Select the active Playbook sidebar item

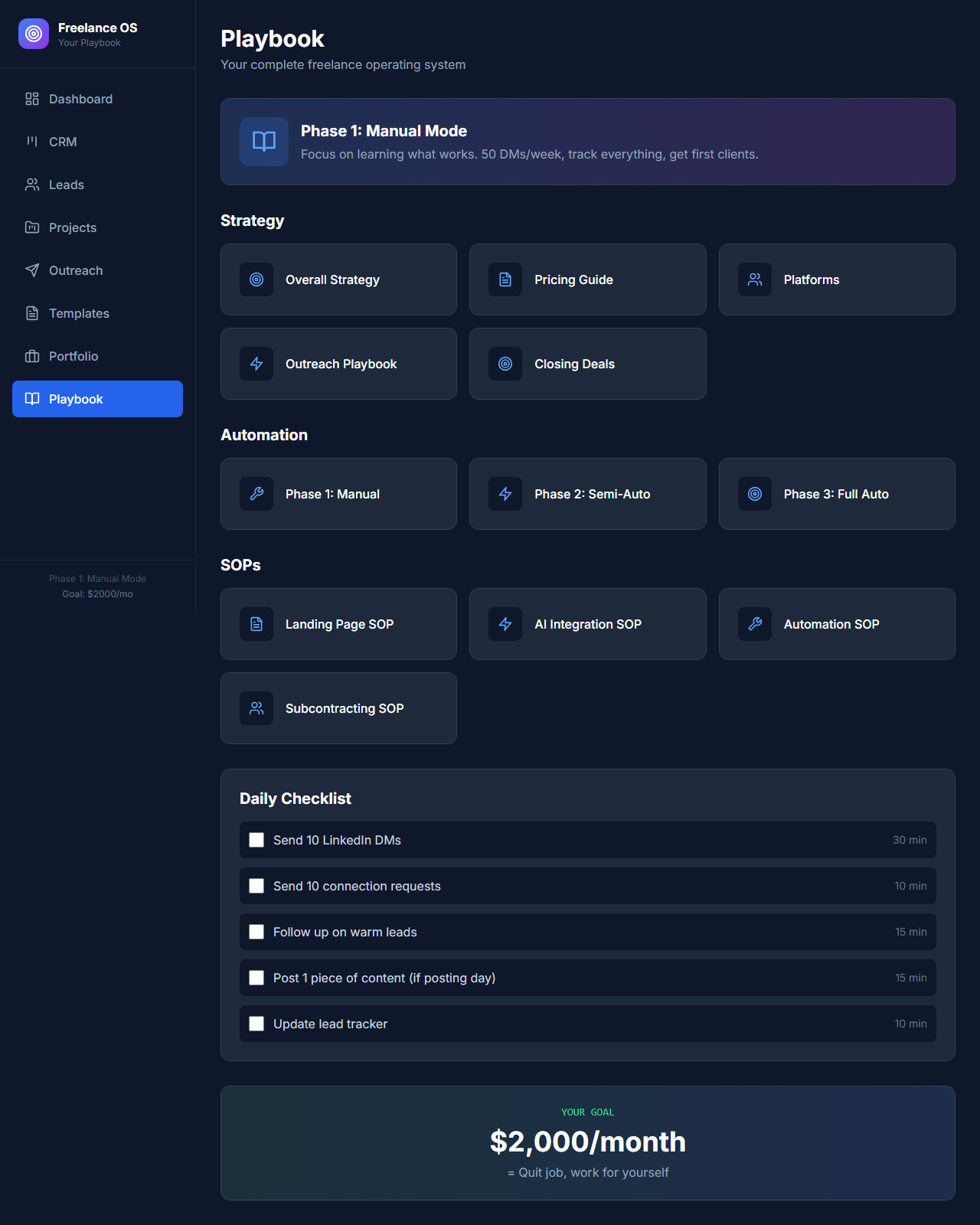pos(97,399)
